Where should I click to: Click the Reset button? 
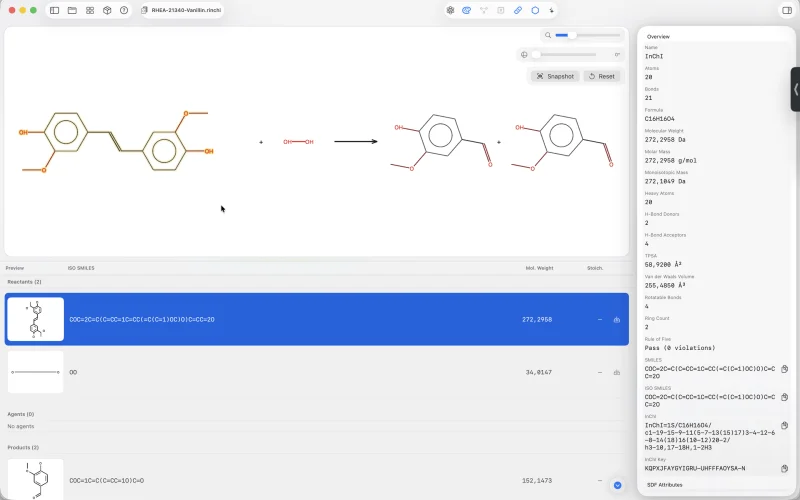602,76
